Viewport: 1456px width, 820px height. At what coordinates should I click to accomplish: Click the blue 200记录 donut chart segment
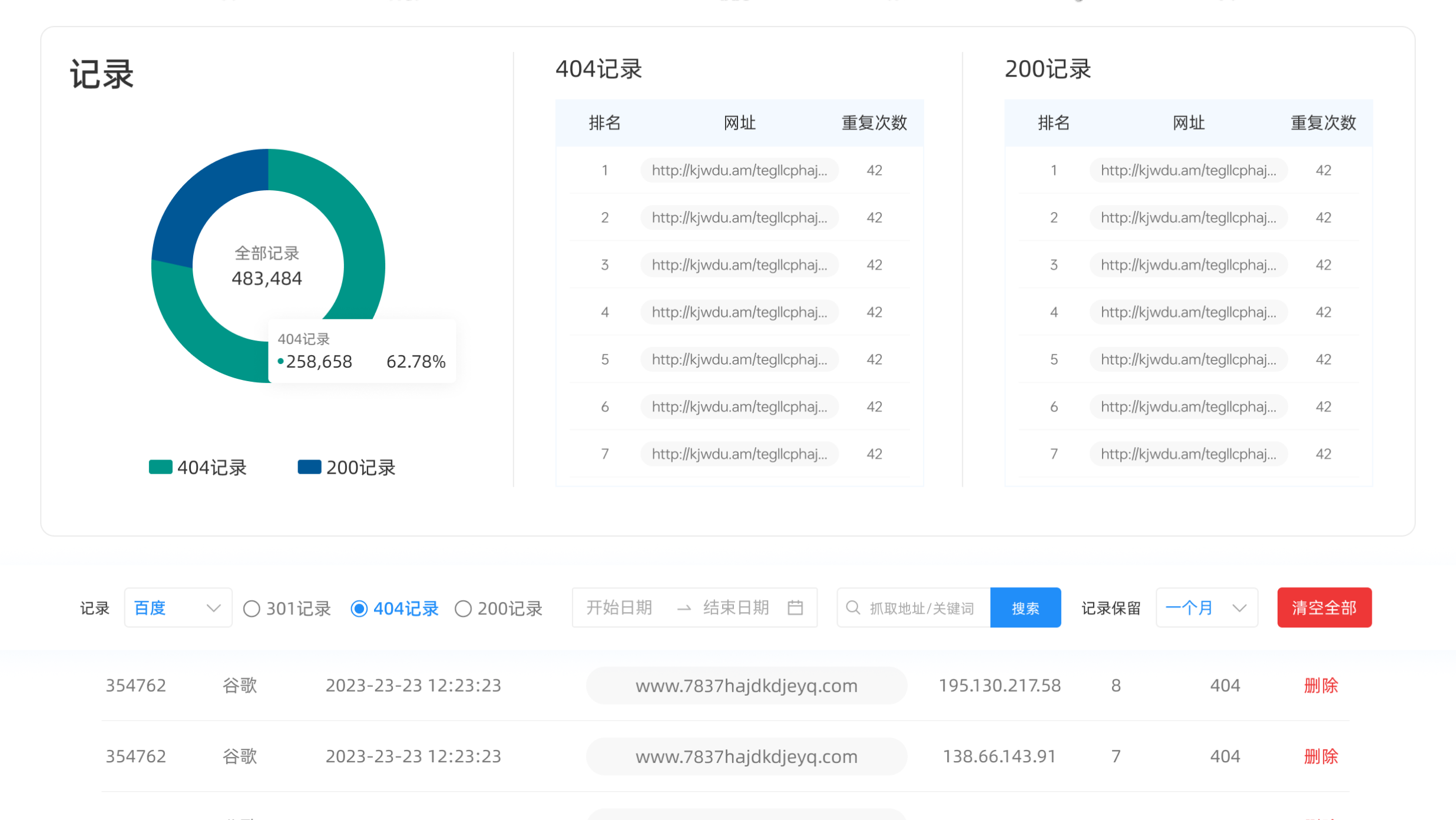click(200, 200)
